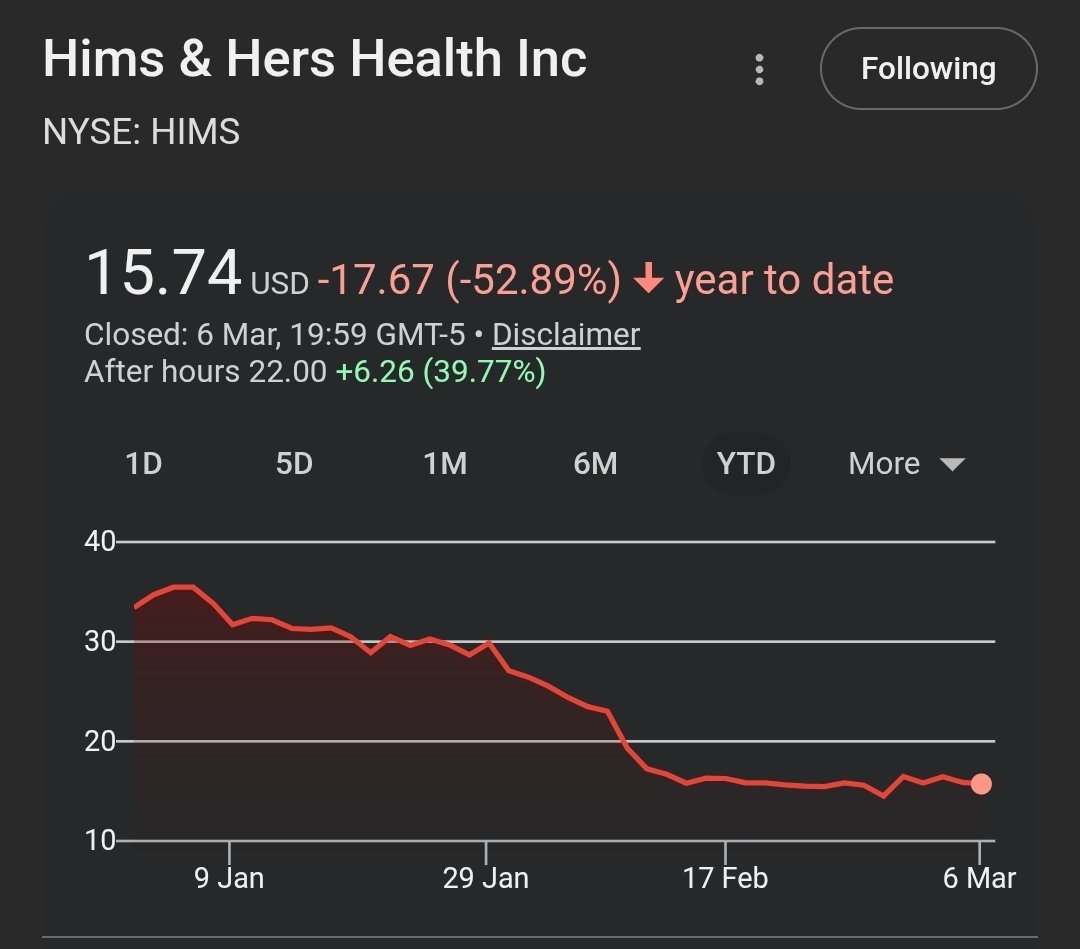Select the YTD range tab

[x=746, y=463]
